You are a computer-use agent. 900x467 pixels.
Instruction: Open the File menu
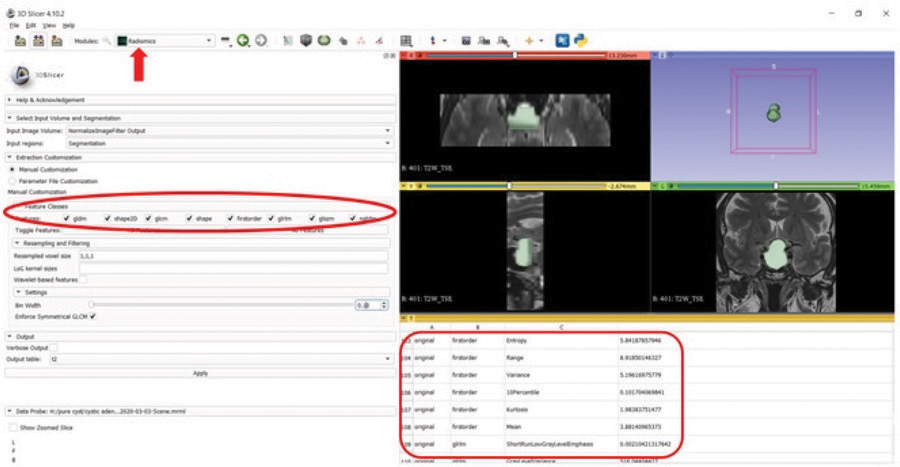point(14,24)
